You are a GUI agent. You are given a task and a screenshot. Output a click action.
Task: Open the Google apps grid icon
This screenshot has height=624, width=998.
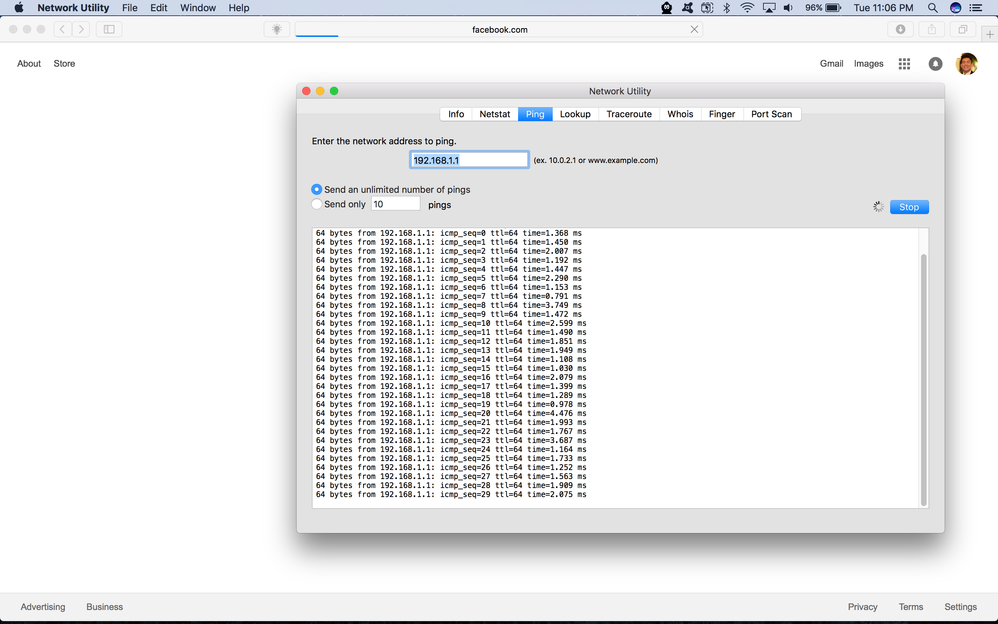click(x=904, y=63)
